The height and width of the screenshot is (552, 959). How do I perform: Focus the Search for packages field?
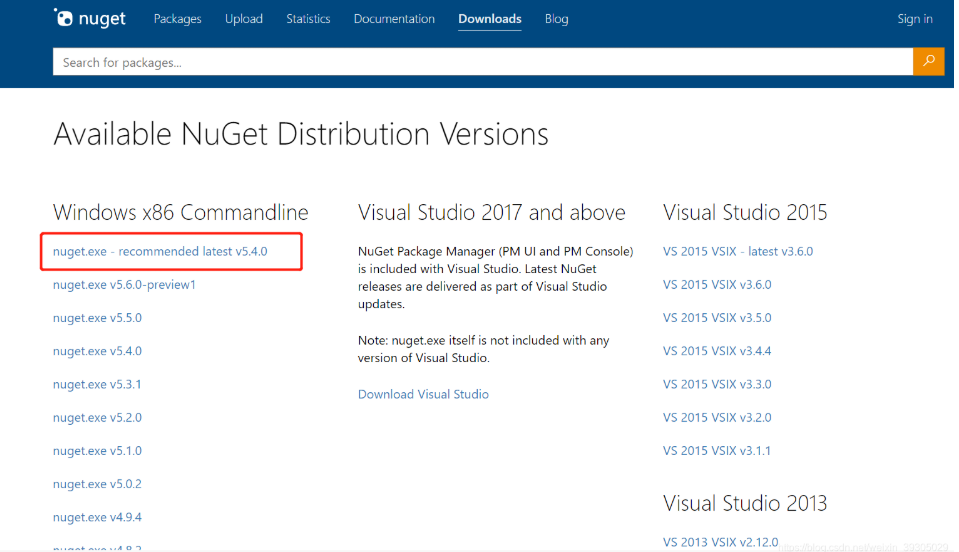click(483, 62)
